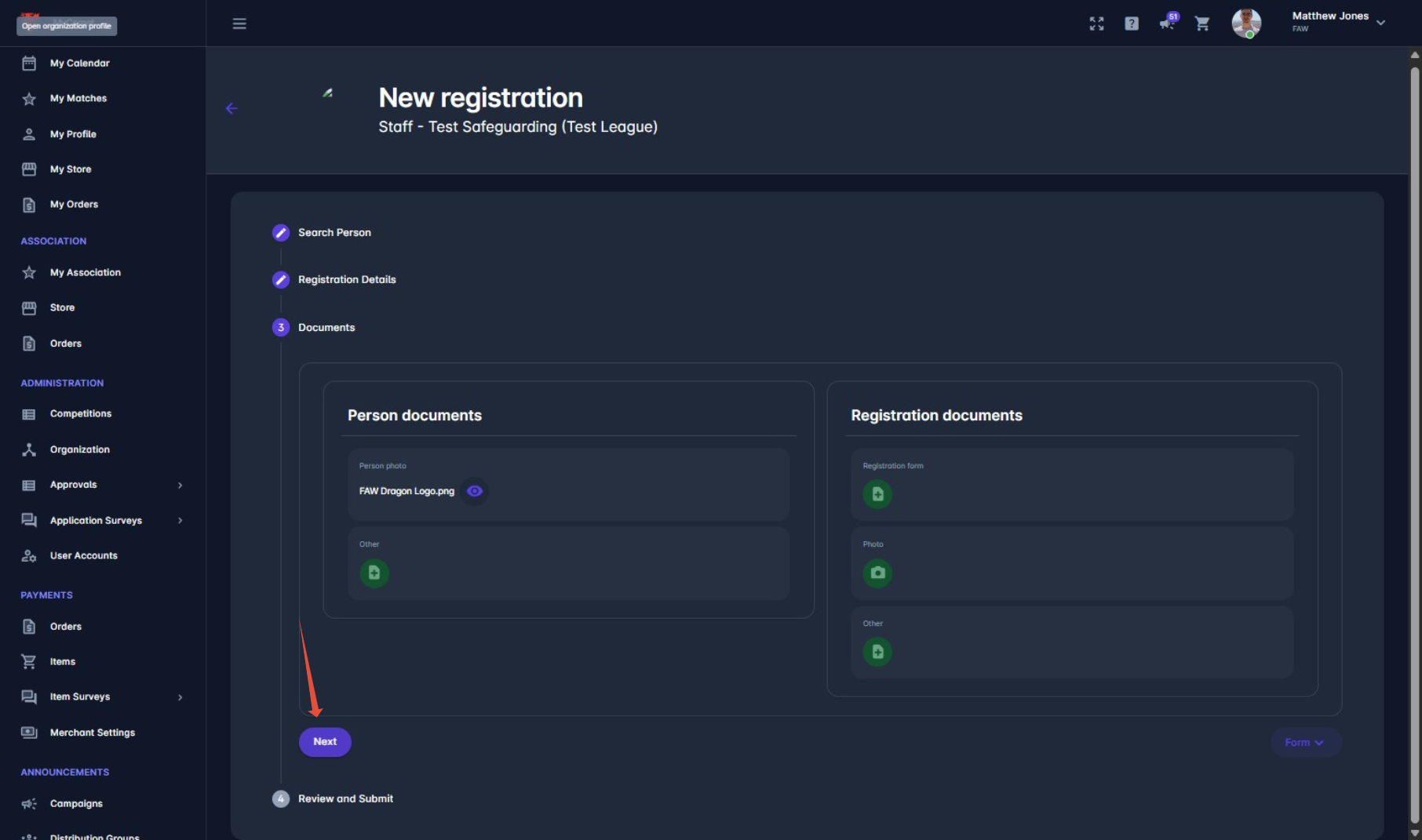This screenshot has height=840, width=1422.
Task: Expand Application Surveys submenu
Action: [180, 521]
